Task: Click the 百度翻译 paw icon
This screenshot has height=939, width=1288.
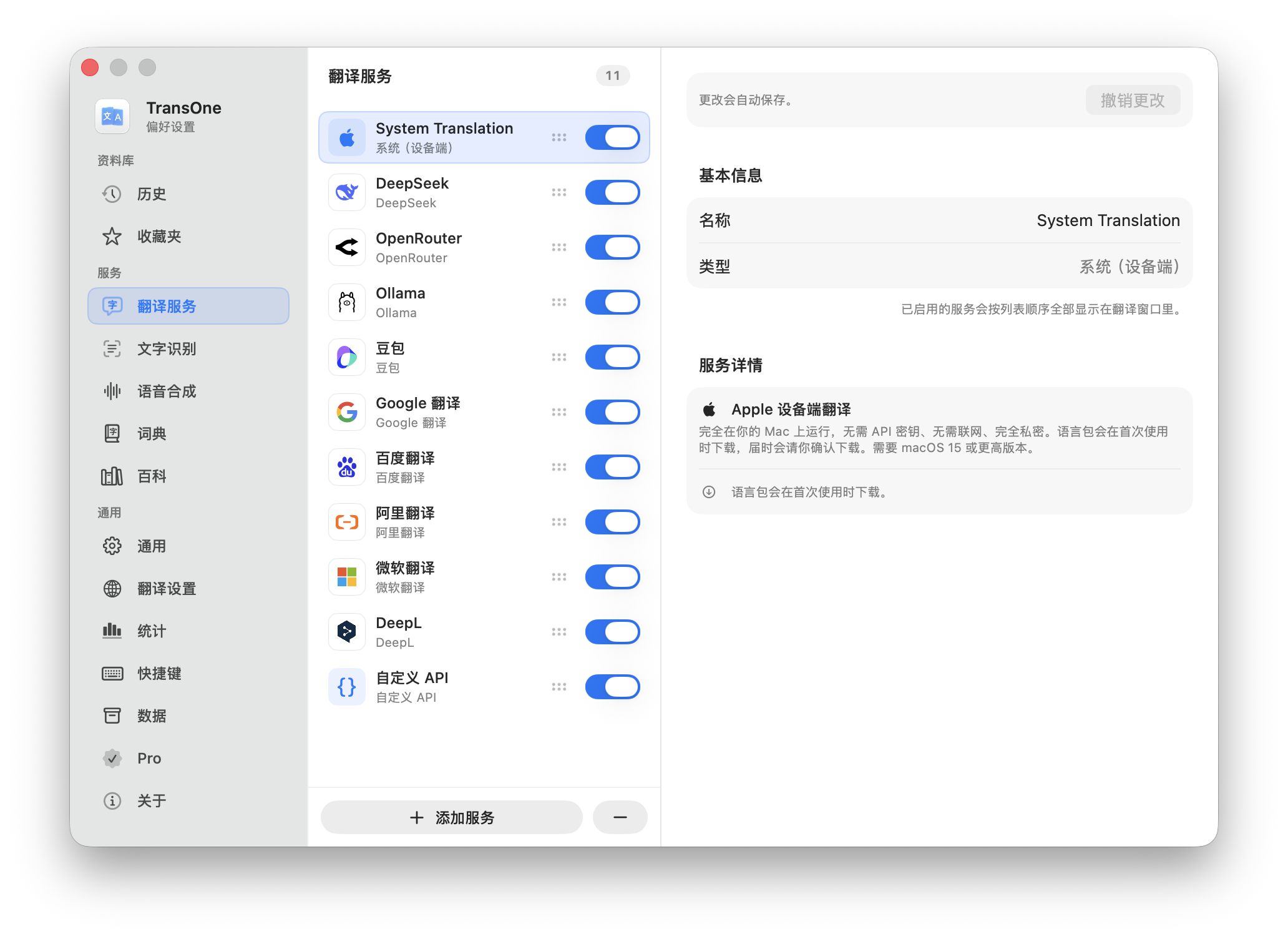Action: (x=347, y=467)
